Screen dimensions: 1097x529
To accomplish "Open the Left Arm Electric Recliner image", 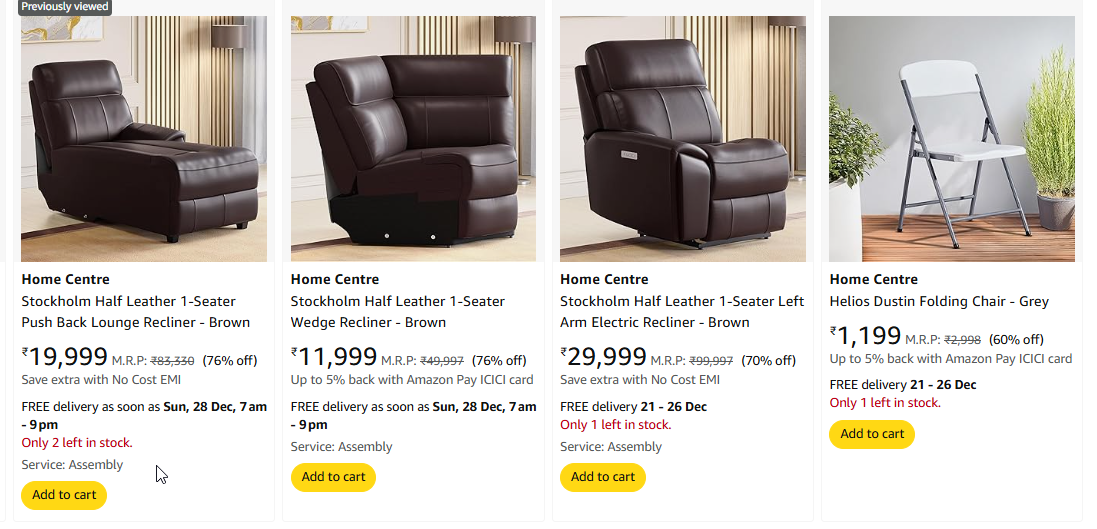I will (683, 140).
